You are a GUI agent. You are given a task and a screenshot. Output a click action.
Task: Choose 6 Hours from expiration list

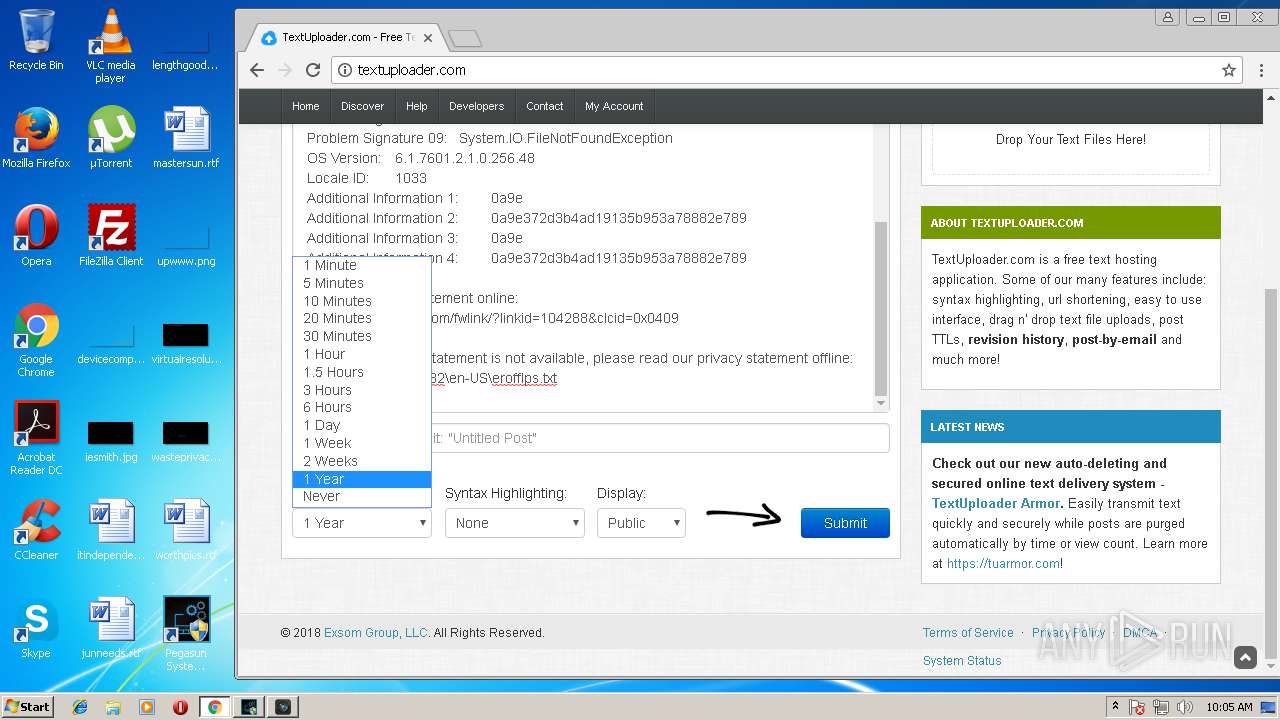click(x=362, y=407)
